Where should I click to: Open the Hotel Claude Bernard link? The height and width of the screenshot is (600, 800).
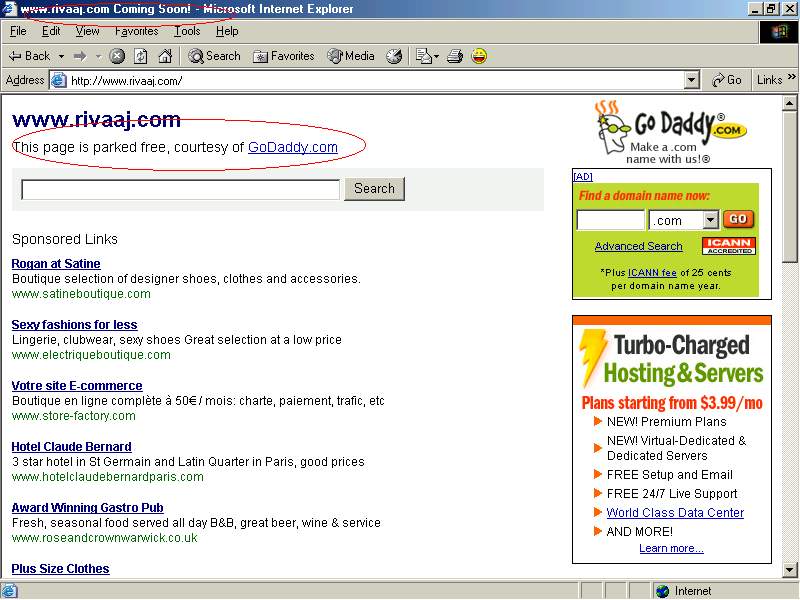tap(71, 447)
